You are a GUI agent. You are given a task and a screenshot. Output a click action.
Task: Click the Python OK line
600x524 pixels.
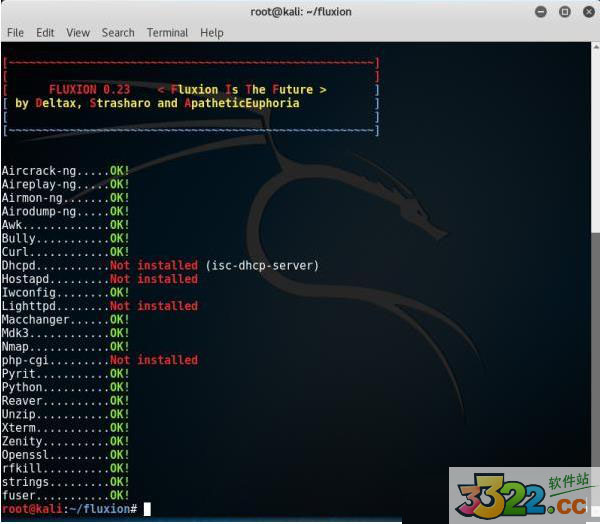tap(65, 387)
